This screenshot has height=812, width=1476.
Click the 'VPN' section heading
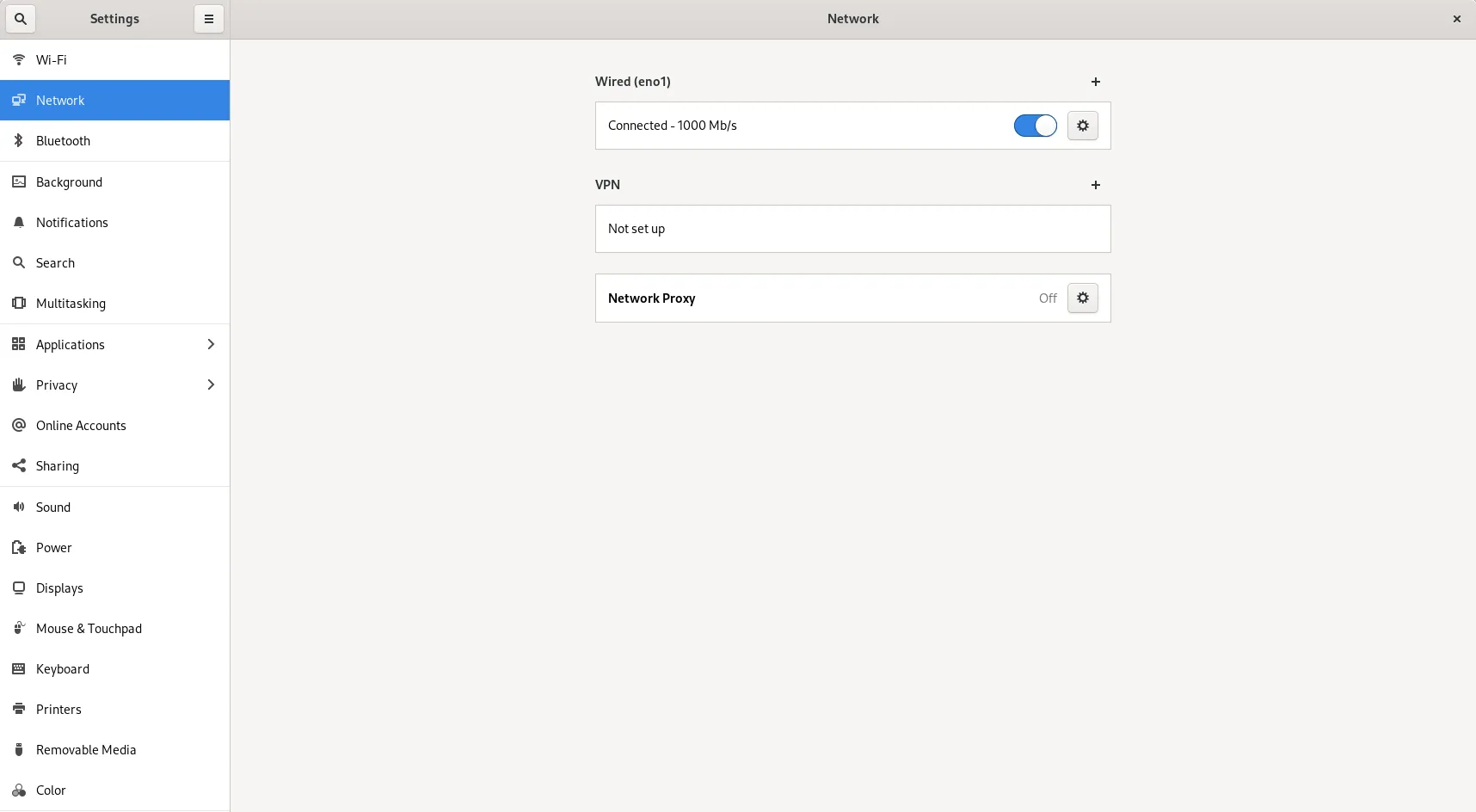[x=607, y=185]
